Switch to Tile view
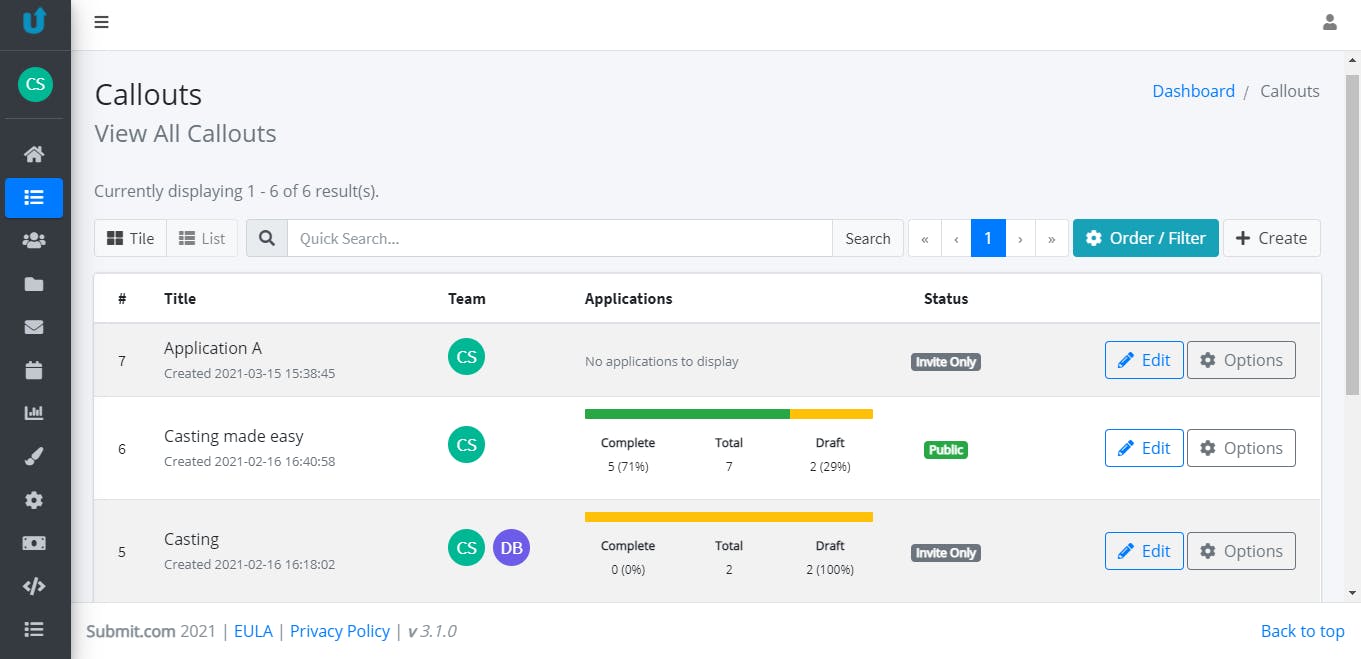 (130, 238)
